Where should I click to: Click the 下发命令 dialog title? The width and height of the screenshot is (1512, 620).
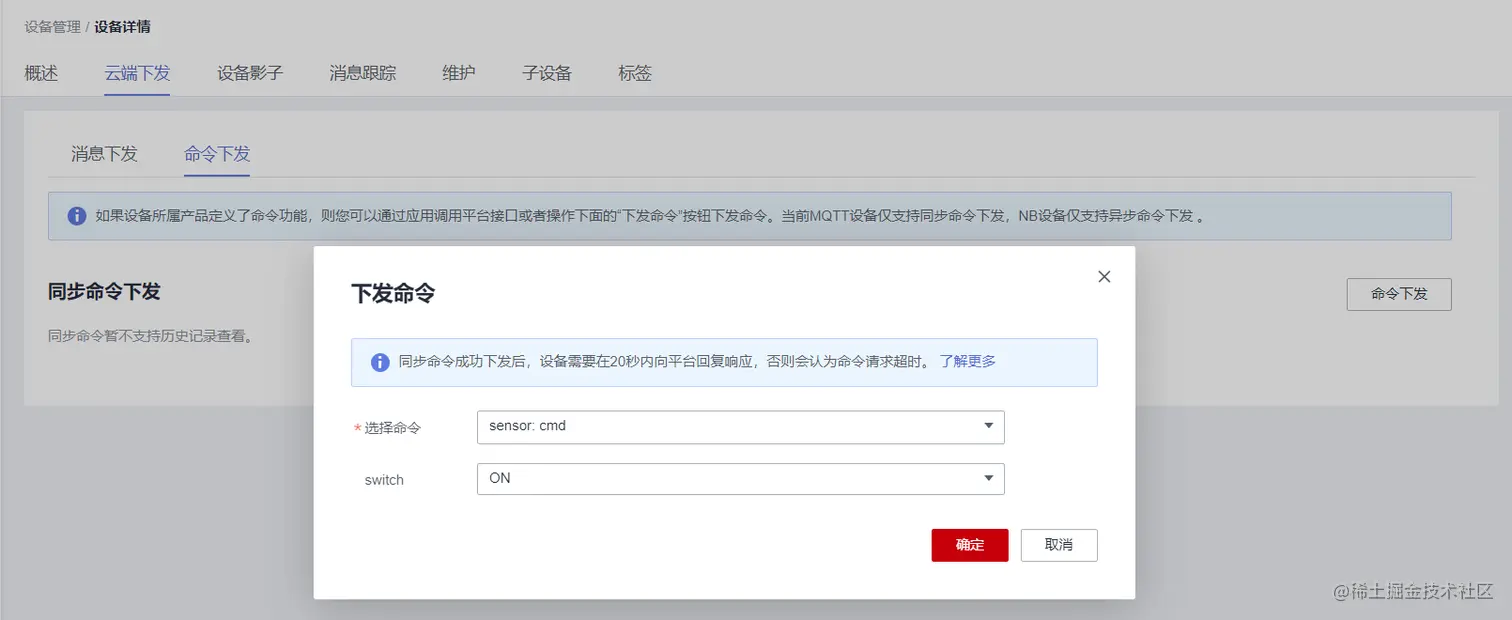[x=393, y=293]
